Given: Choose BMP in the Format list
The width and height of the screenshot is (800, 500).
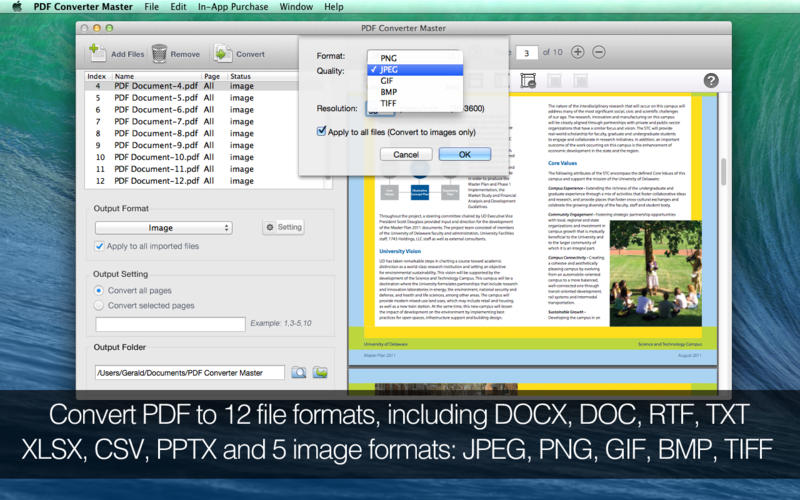Looking at the screenshot, I should pyautogui.click(x=415, y=92).
